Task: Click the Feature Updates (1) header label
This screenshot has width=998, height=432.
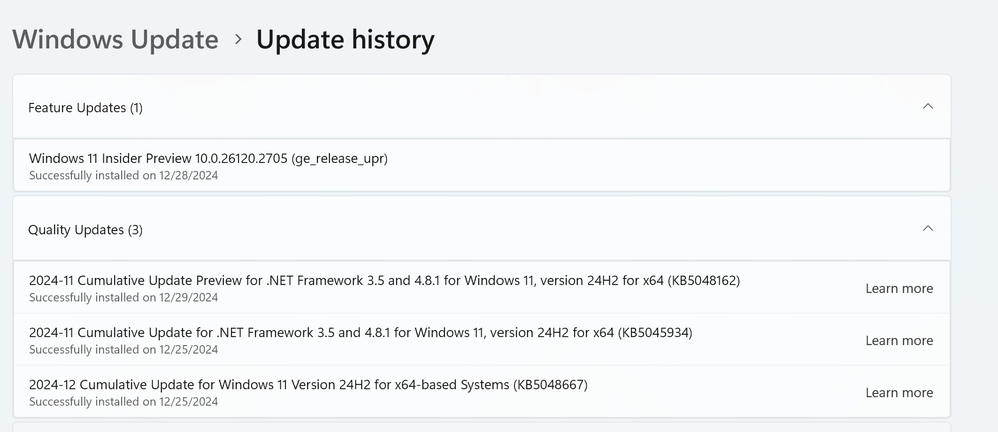Action: (x=85, y=107)
